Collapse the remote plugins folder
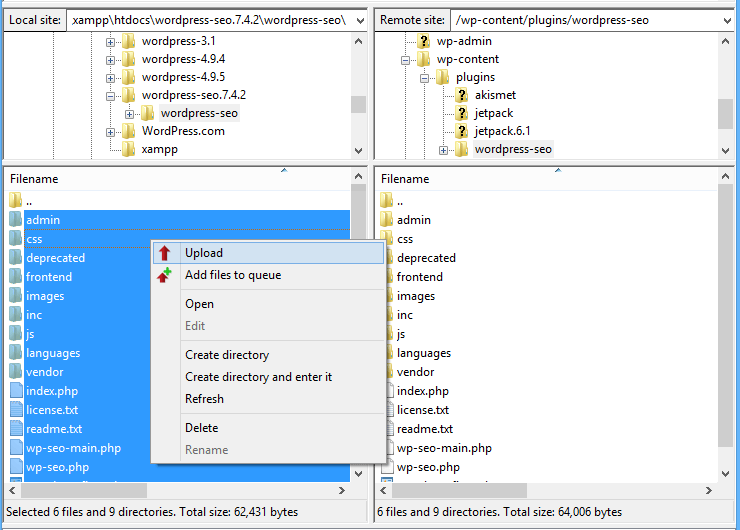Image resolution: width=740 pixels, height=530 pixels. pos(425,78)
